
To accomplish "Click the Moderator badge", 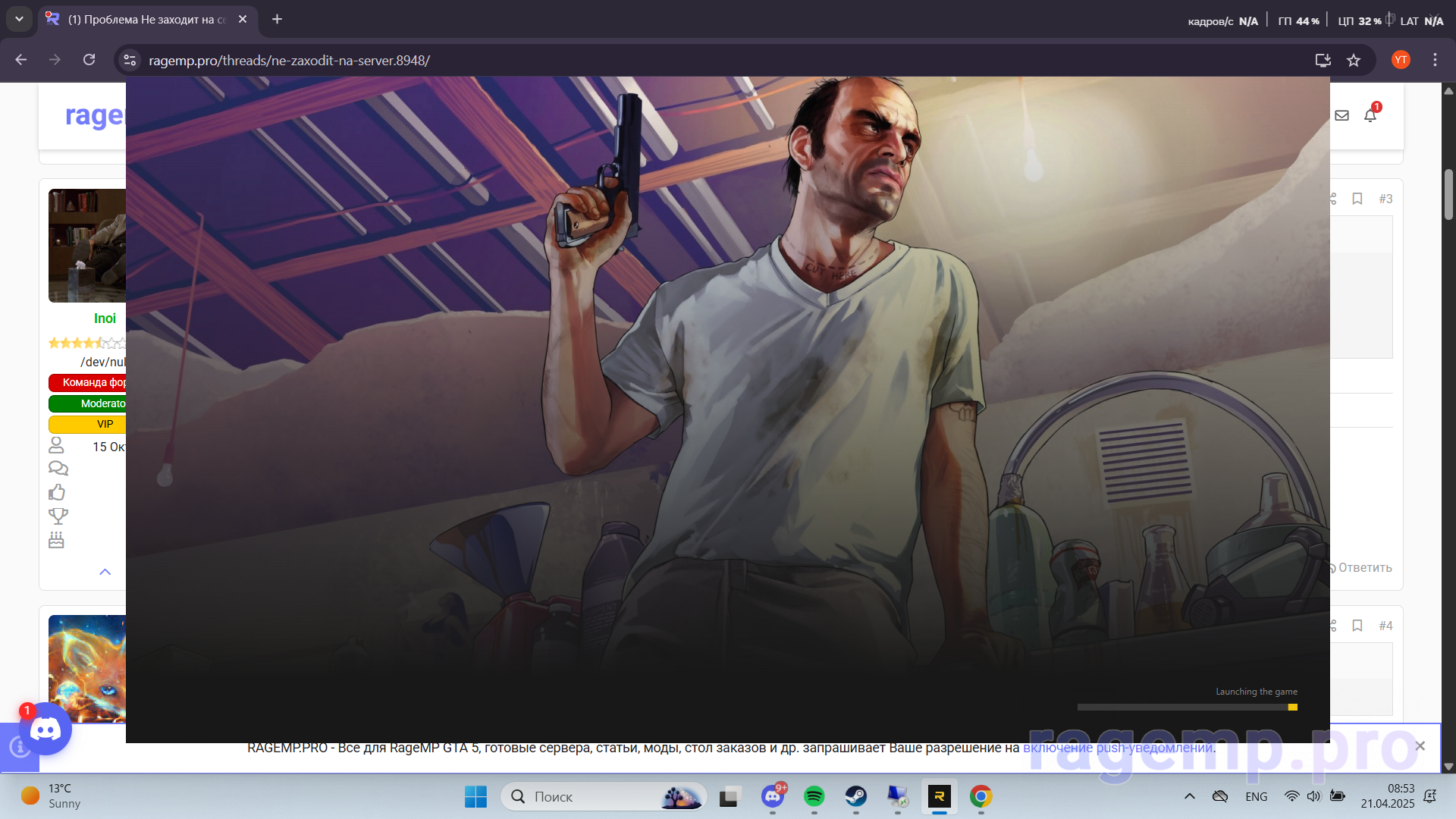I will tap(87, 403).
